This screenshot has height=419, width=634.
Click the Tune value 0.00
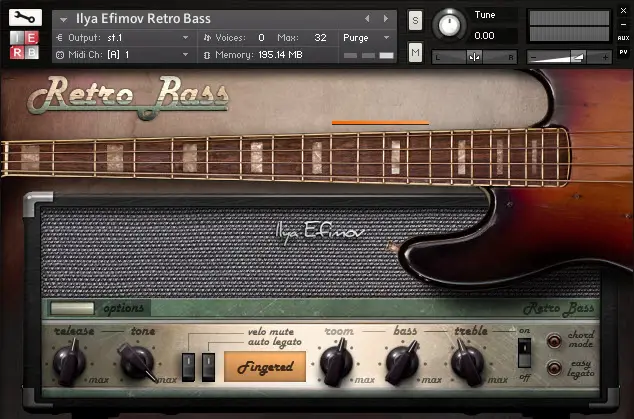(x=484, y=36)
